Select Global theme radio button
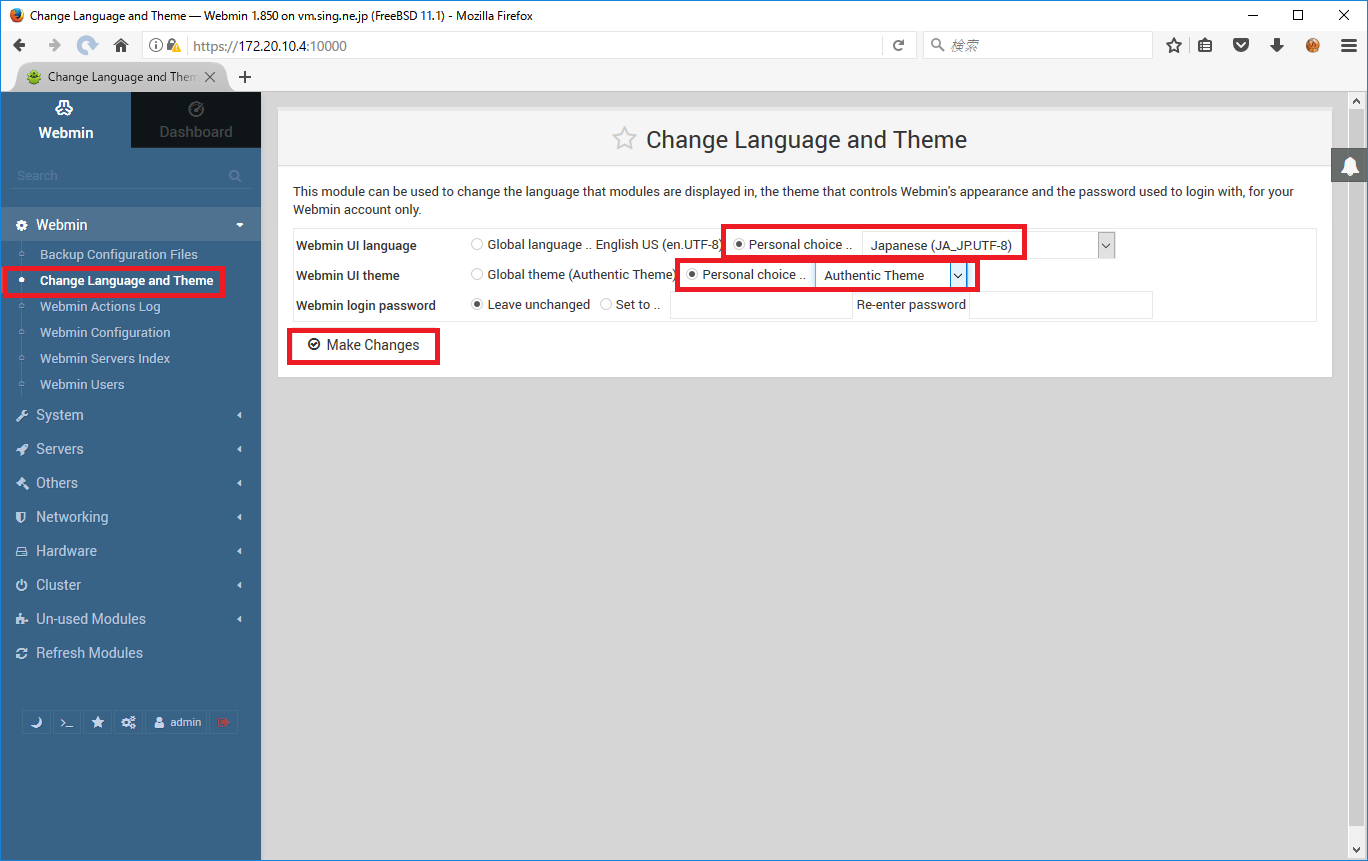This screenshot has width=1368, height=861. pos(477,274)
